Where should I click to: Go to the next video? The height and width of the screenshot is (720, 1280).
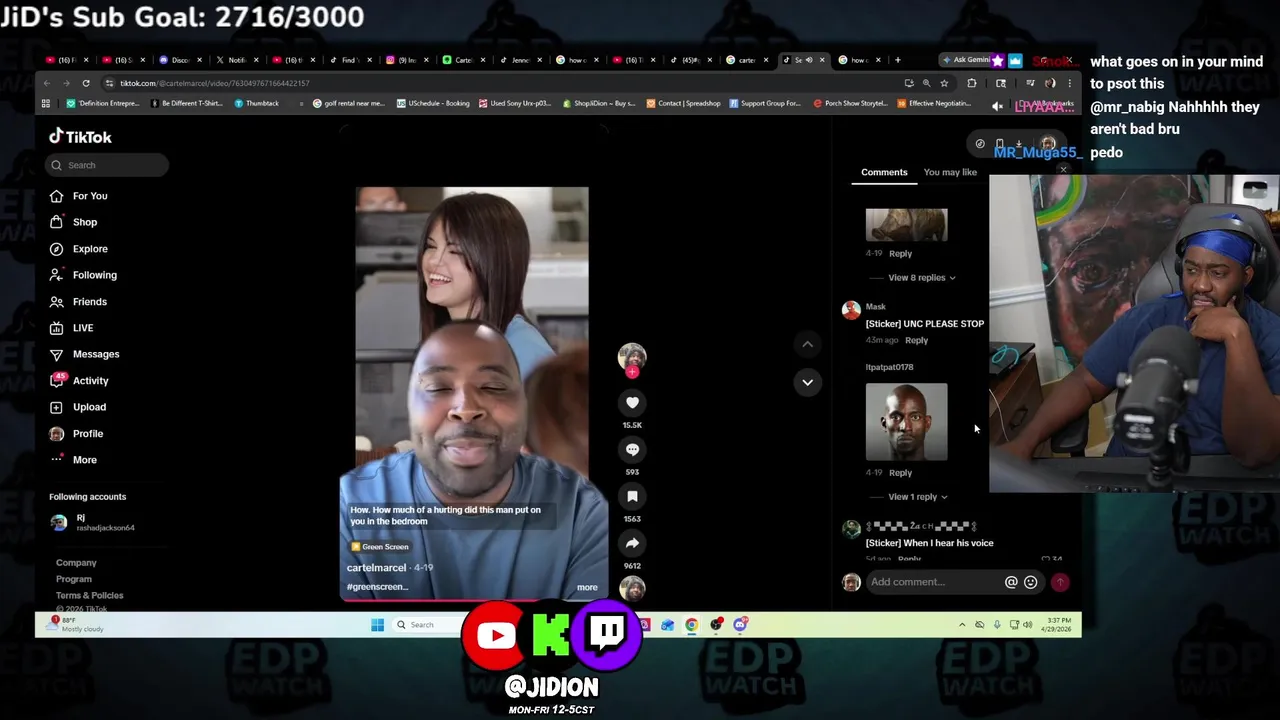coord(807,382)
